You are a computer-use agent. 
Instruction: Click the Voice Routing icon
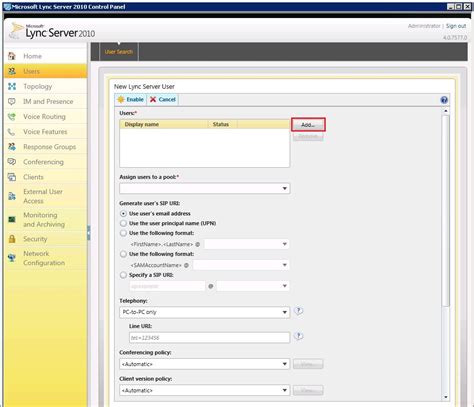pyautogui.click(x=12, y=116)
